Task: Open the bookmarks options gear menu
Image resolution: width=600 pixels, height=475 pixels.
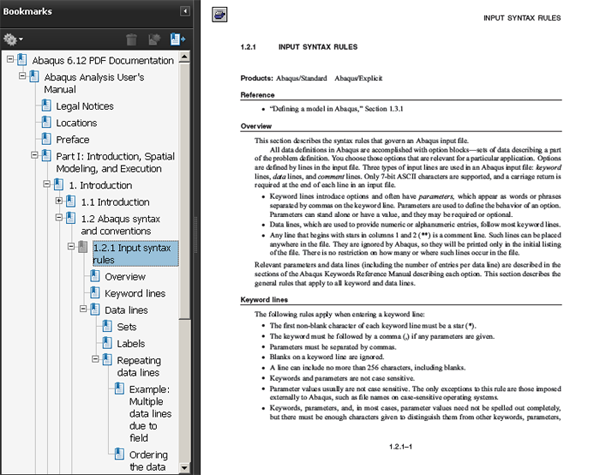Action: [x=13, y=39]
